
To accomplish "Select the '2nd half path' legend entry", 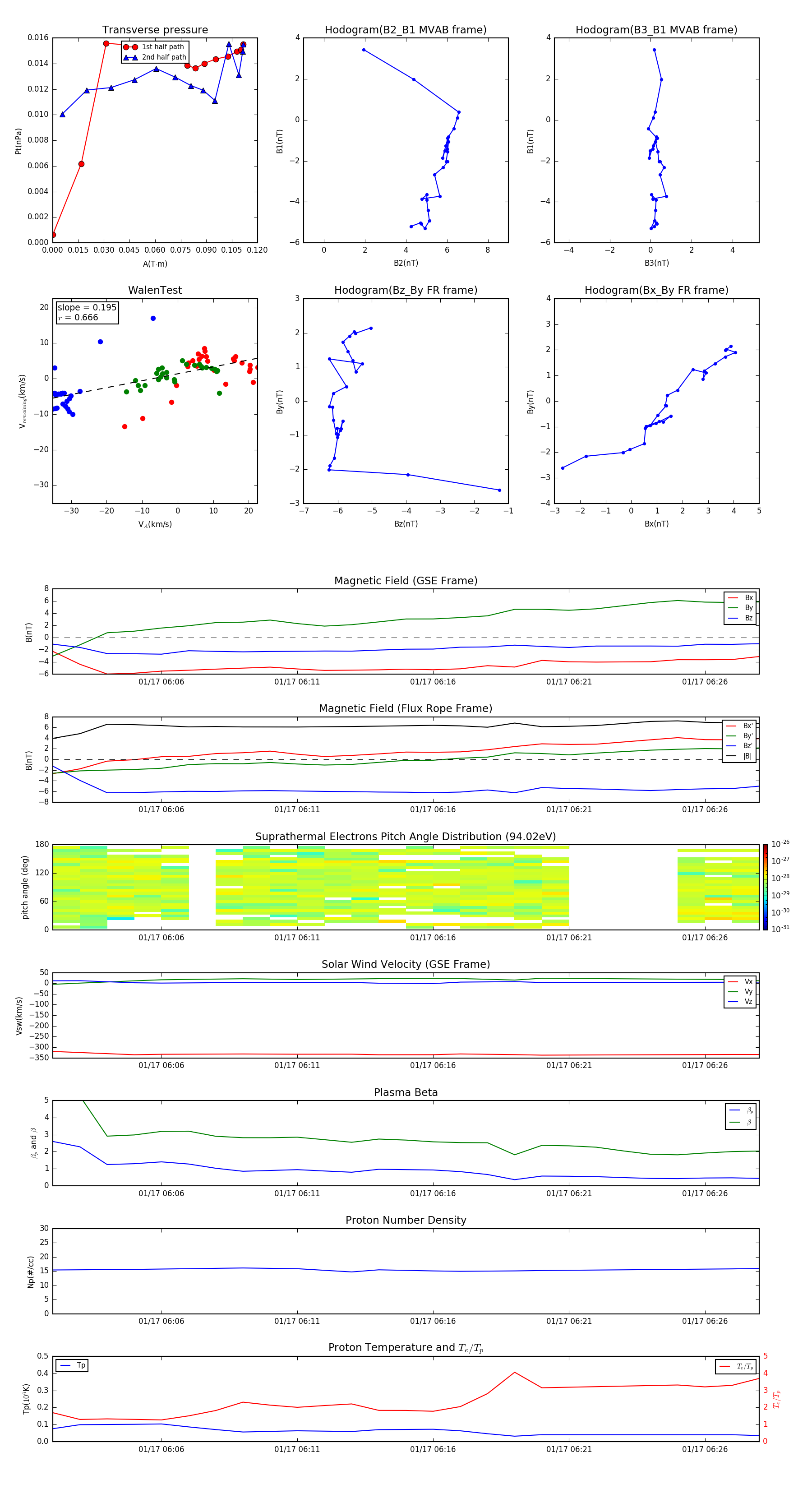I will pos(154,57).
